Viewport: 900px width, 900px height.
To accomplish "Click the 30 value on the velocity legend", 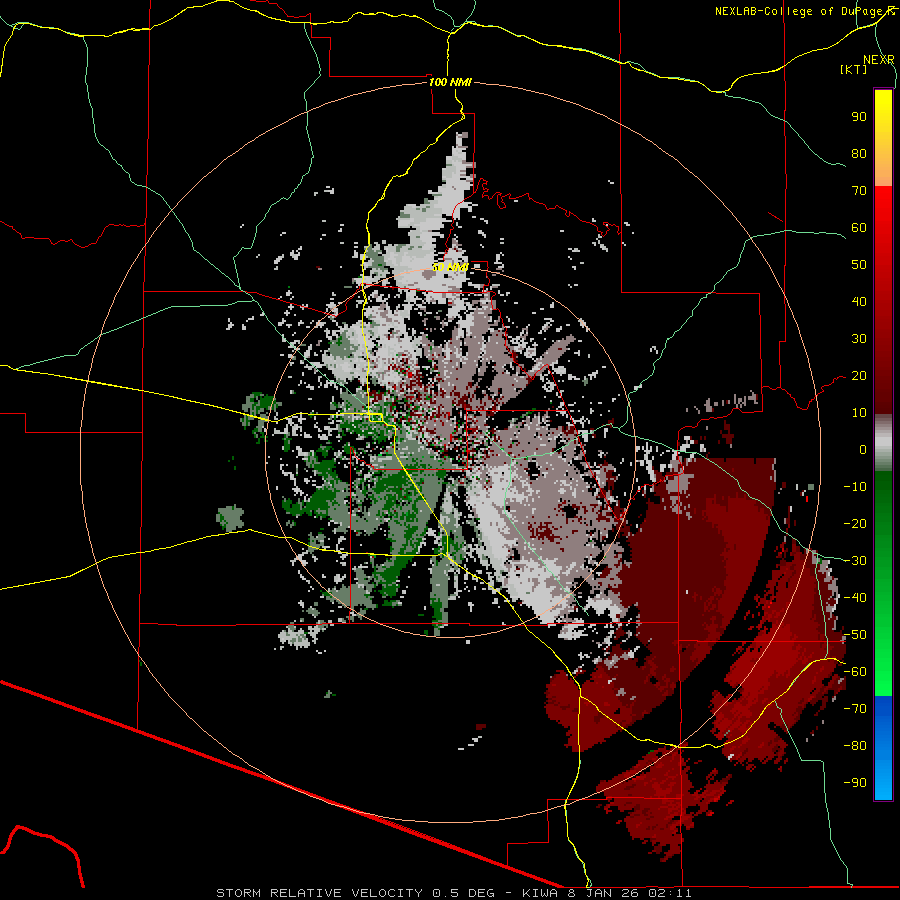I will [x=859, y=339].
